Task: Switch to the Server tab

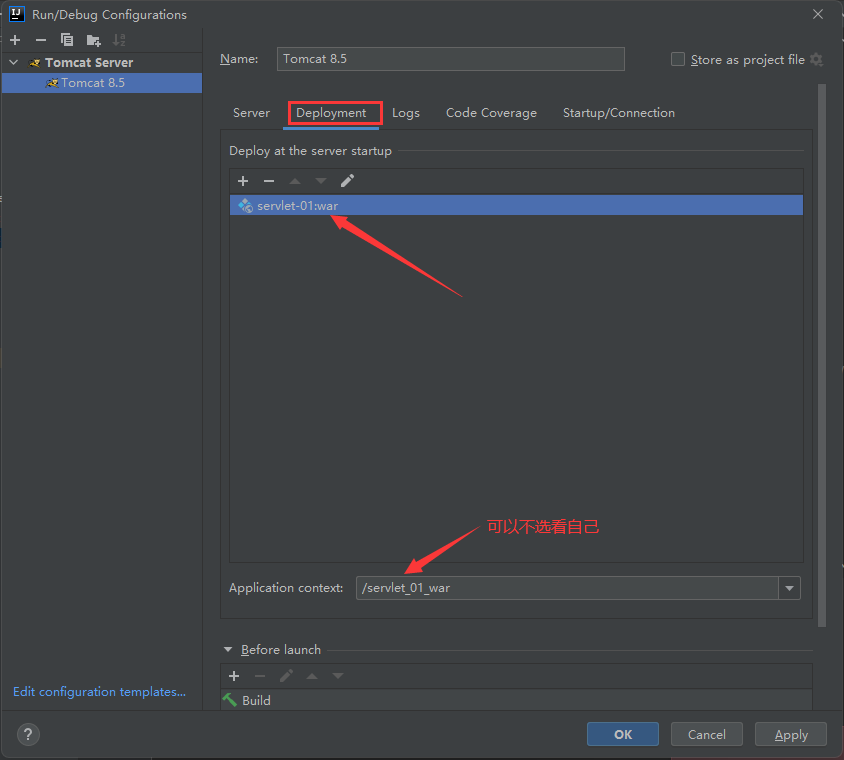Action: point(251,113)
